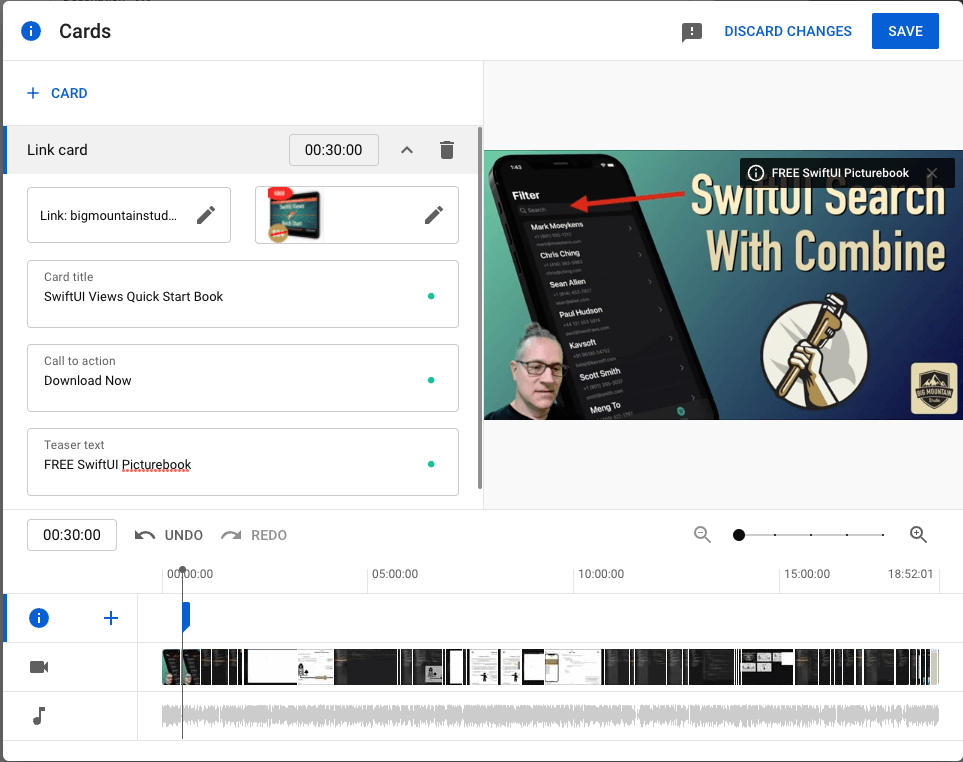Open the send feedback icon

692,32
